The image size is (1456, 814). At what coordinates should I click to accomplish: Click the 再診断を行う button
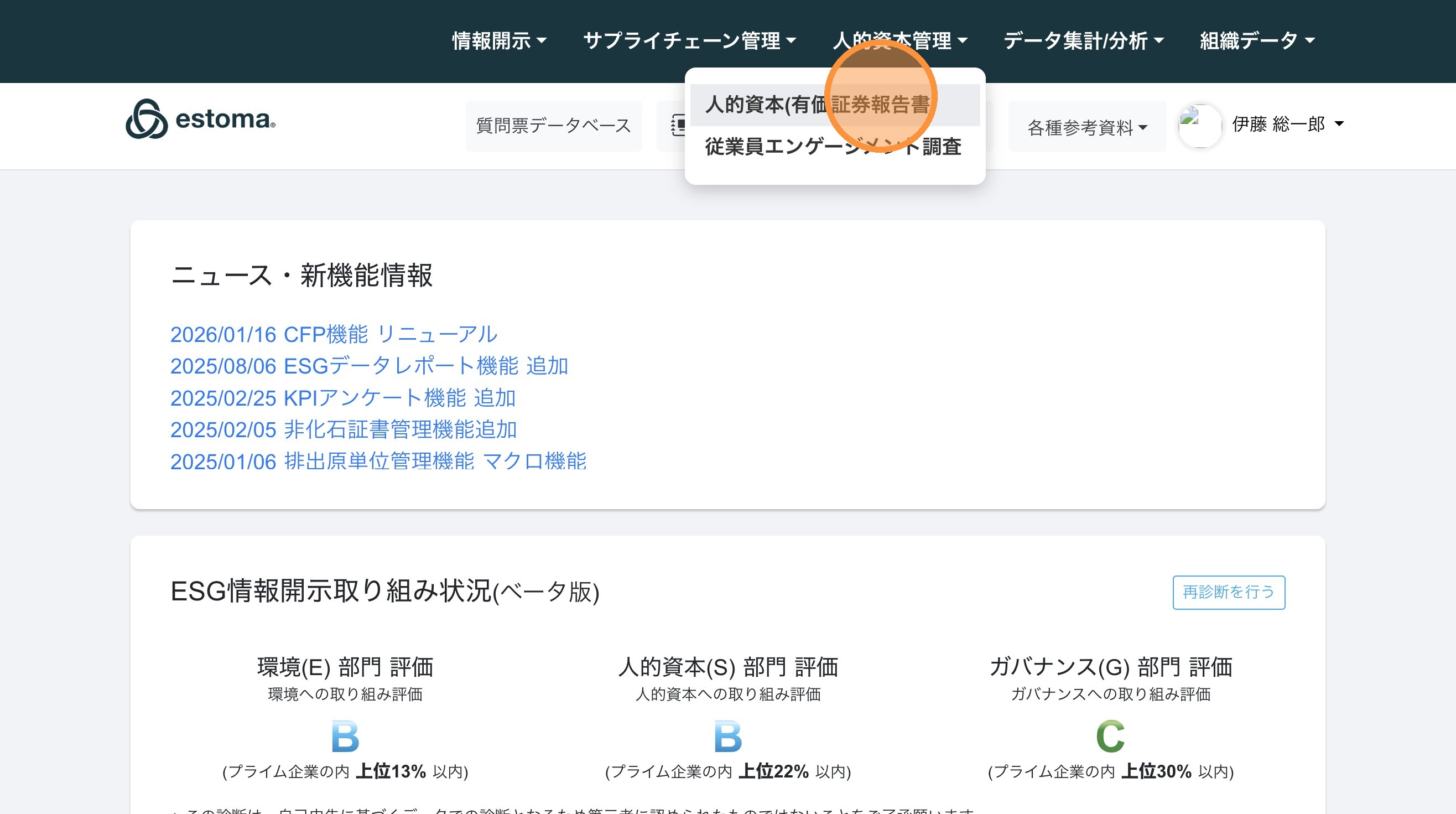pos(1228,592)
